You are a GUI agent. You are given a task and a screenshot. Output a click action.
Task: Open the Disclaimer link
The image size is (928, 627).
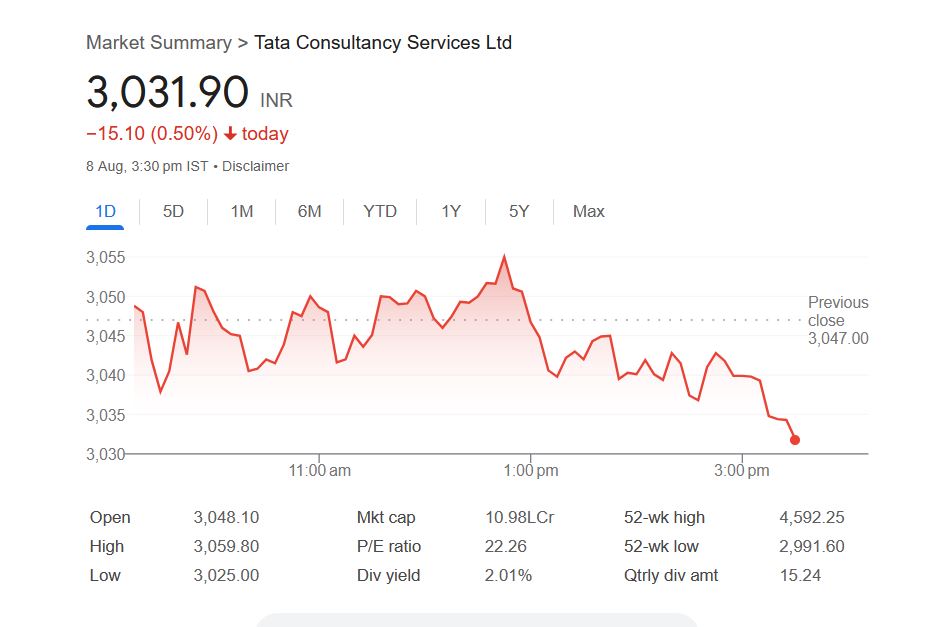255,166
